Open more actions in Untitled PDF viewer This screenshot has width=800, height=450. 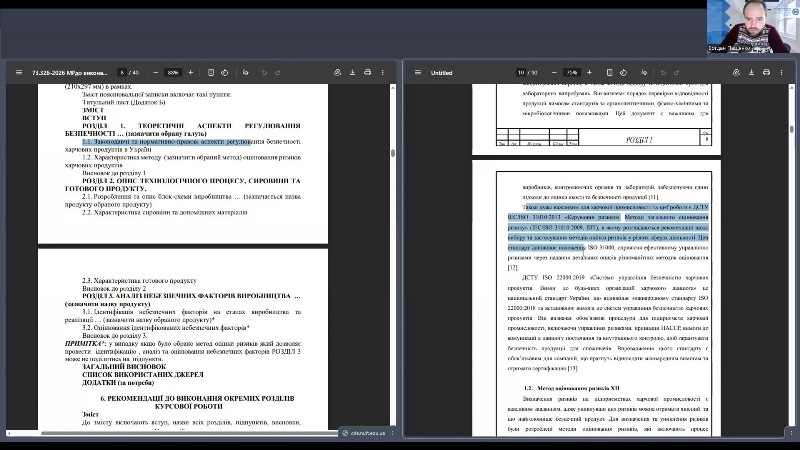781,72
